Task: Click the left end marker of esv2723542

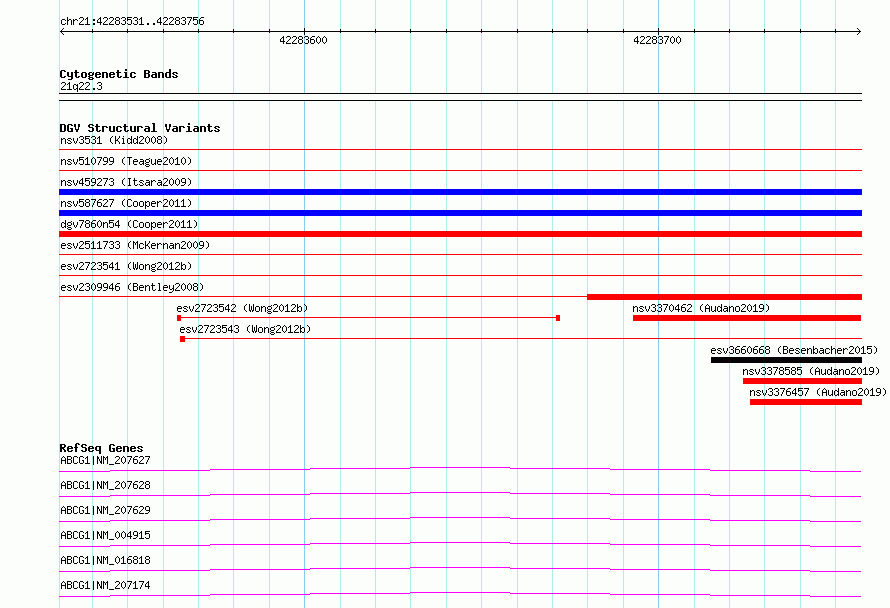Action: coord(179,318)
